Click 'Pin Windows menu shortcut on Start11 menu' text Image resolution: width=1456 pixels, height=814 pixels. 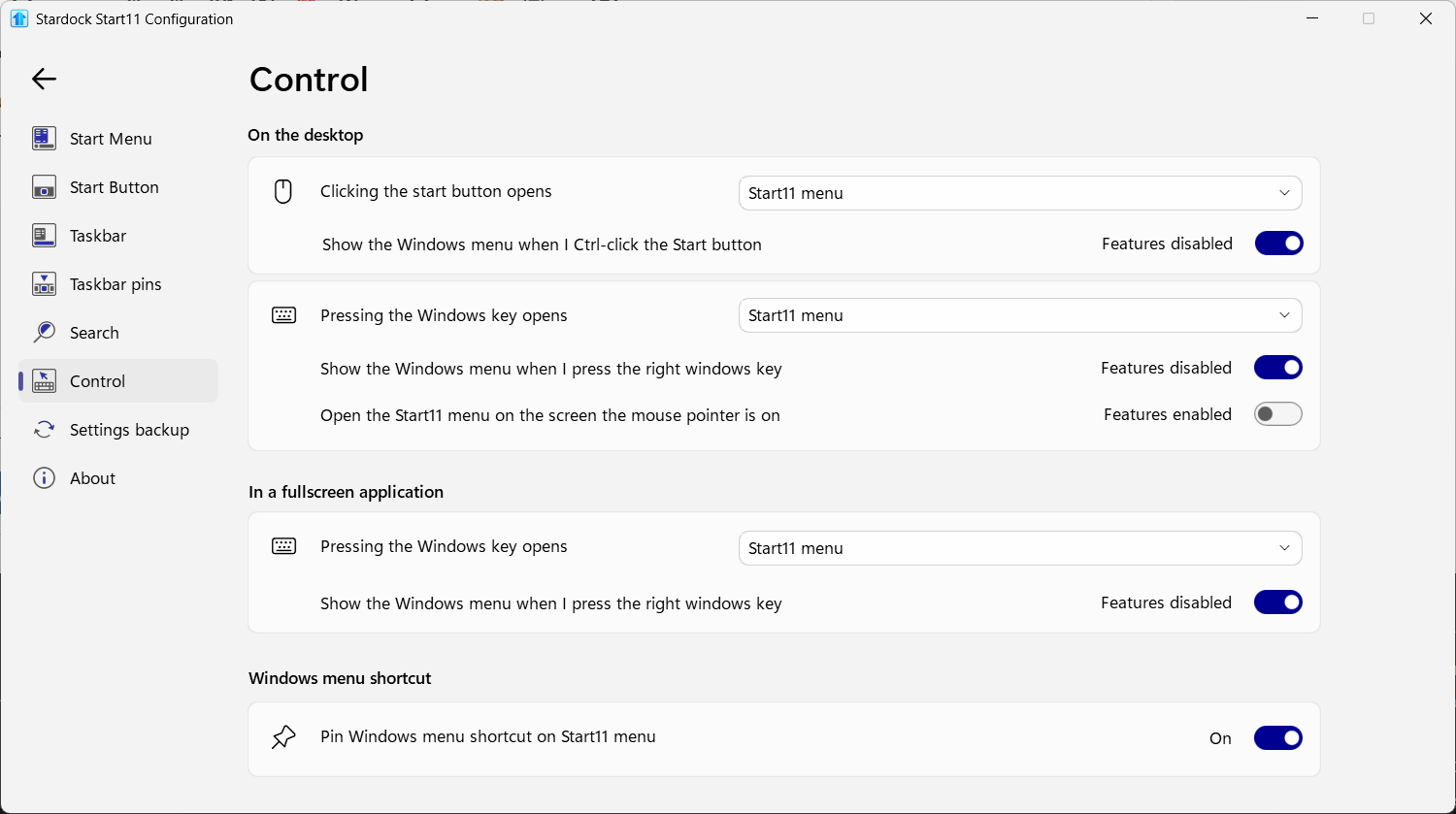488,736
